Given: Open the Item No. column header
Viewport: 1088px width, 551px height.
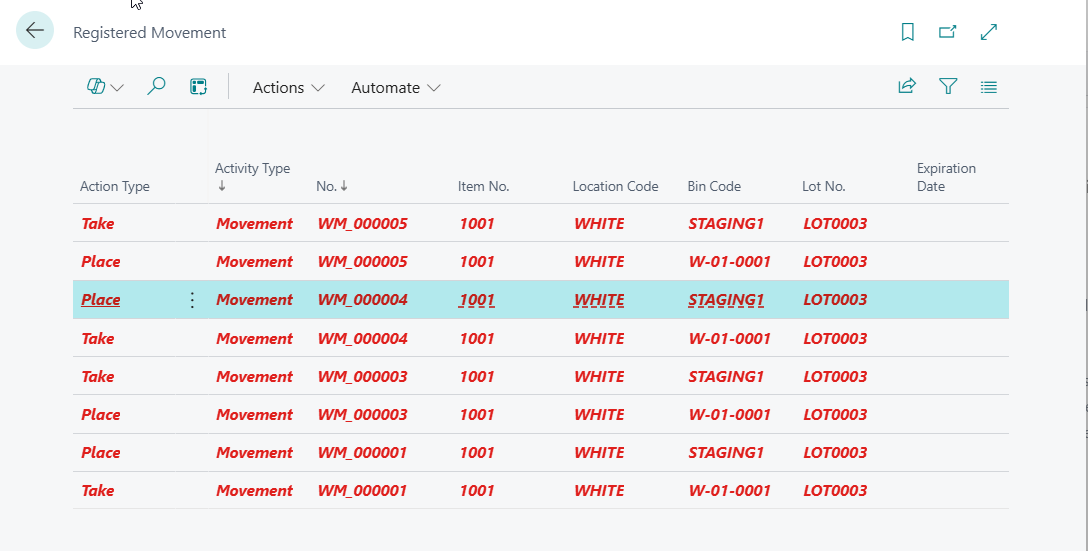Looking at the screenshot, I should [483, 186].
